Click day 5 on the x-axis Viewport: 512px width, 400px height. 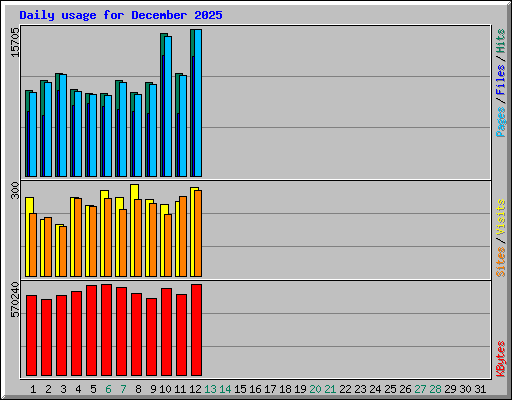click(93, 389)
